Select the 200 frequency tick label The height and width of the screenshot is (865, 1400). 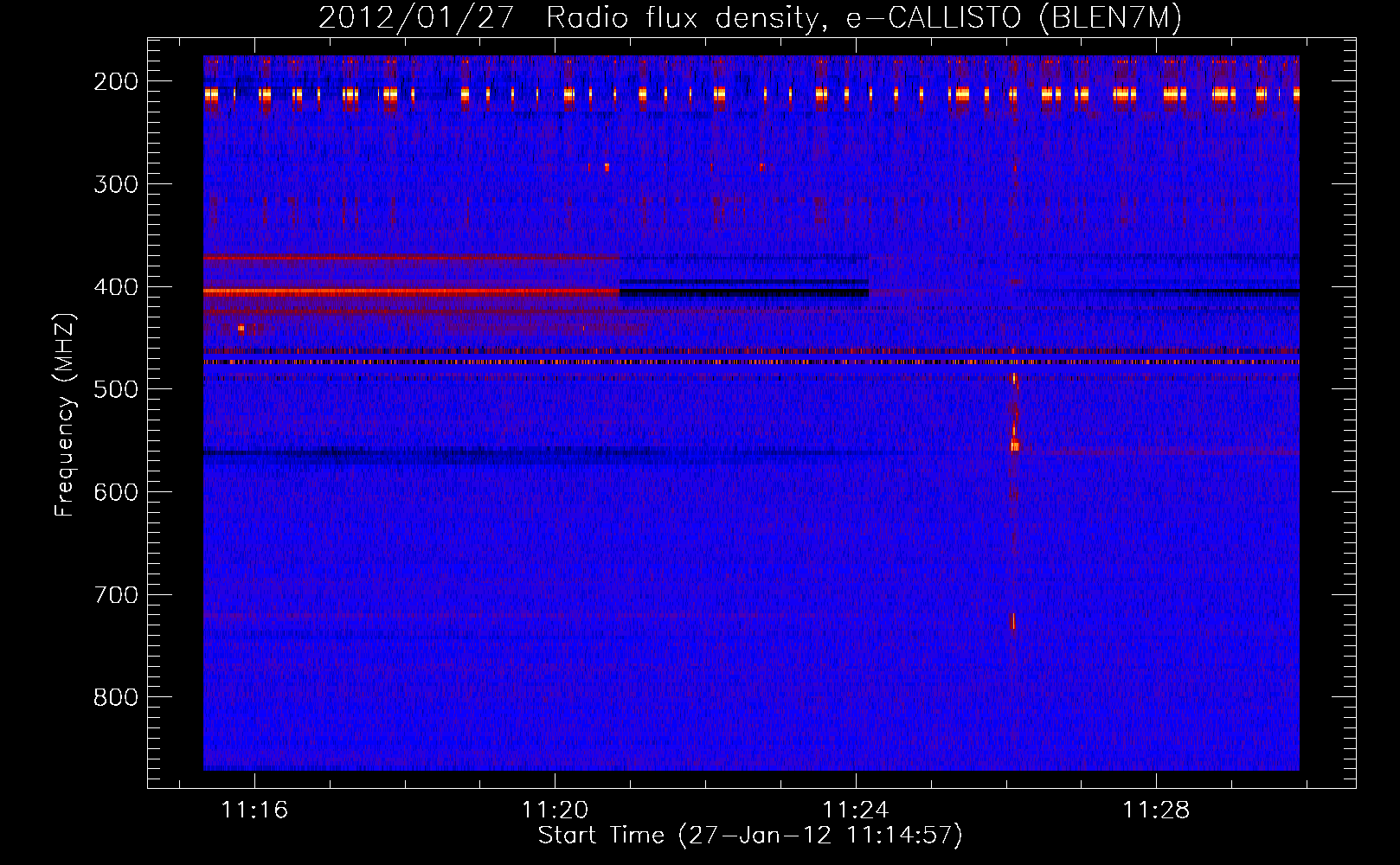pyautogui.click(x=115, y=81)
